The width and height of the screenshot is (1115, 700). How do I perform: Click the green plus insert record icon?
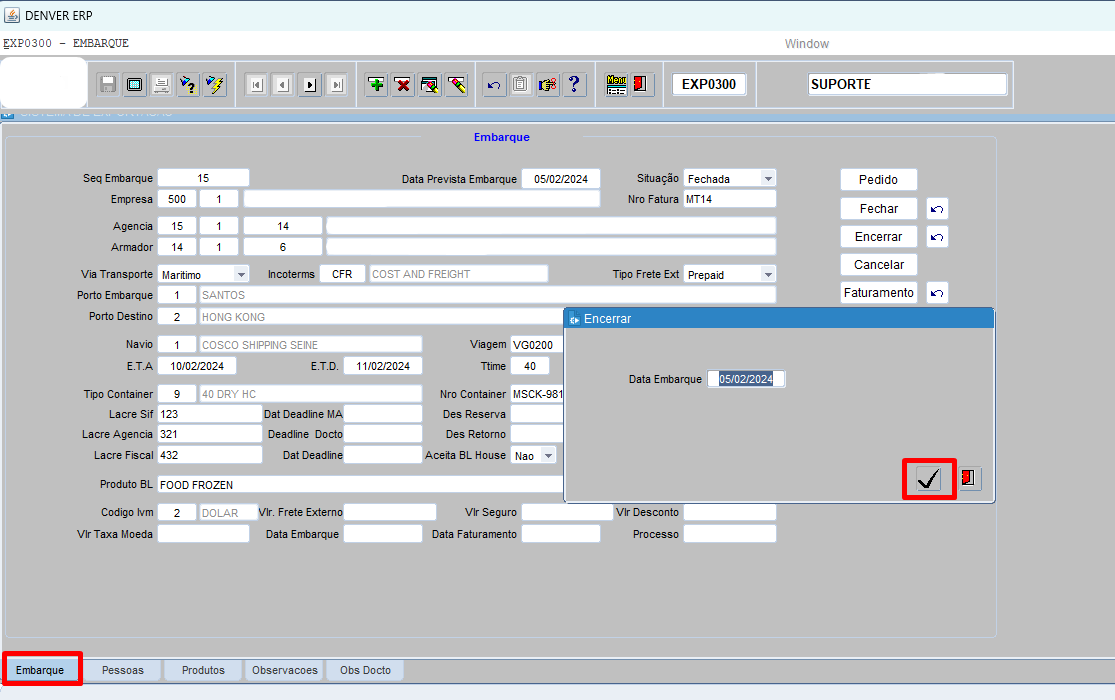click(377, 85)
